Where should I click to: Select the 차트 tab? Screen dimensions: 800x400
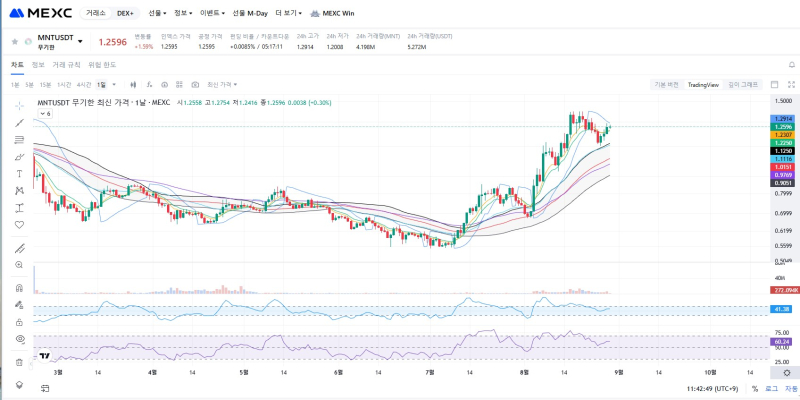(x=17, y=65)
